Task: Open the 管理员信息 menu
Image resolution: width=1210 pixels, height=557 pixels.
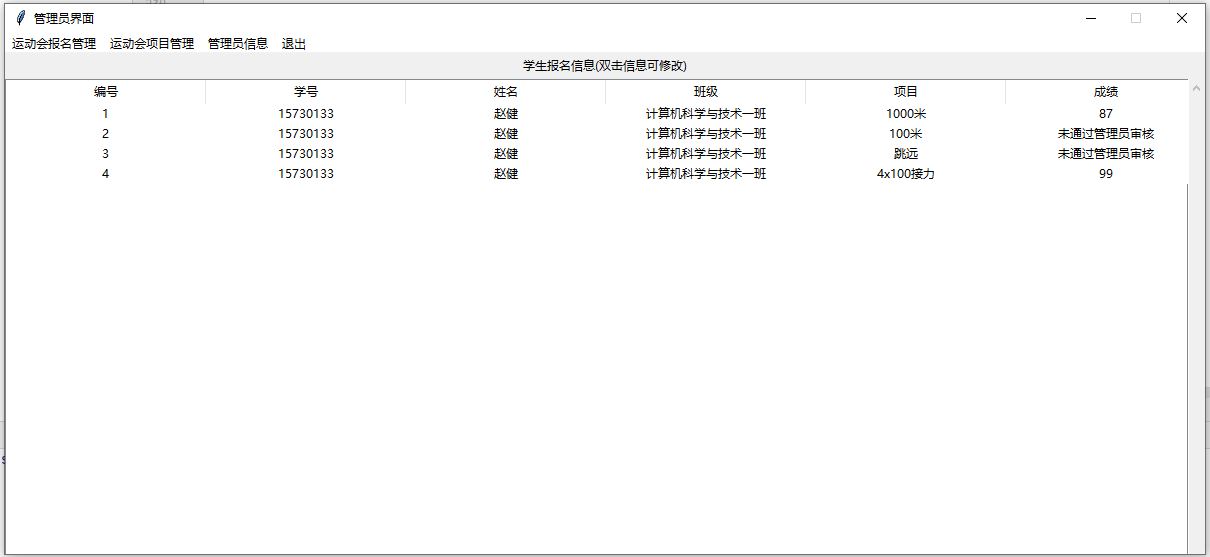Action: [238, 44]
